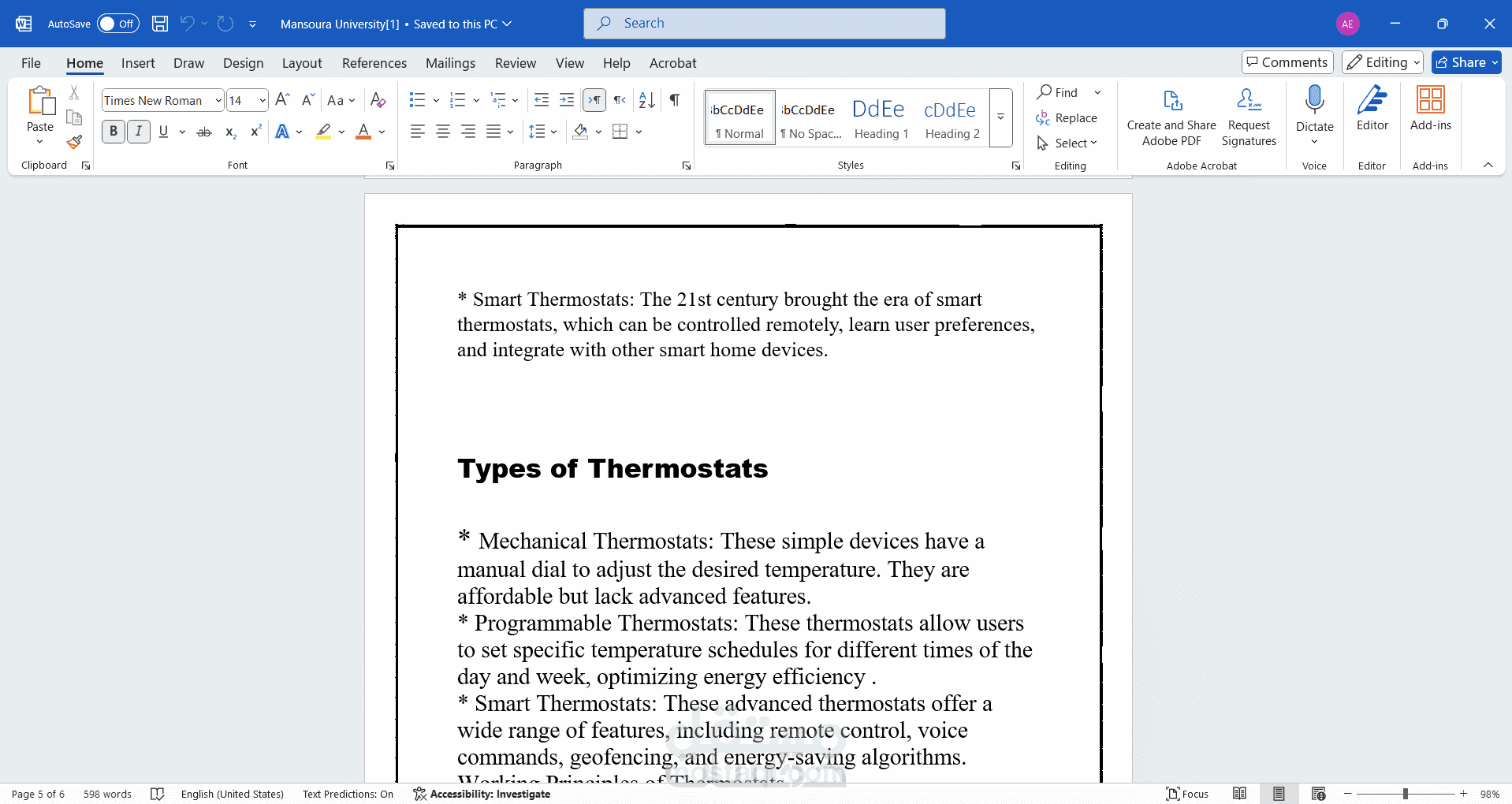Open Change Case dropdown

click(341, 100)
